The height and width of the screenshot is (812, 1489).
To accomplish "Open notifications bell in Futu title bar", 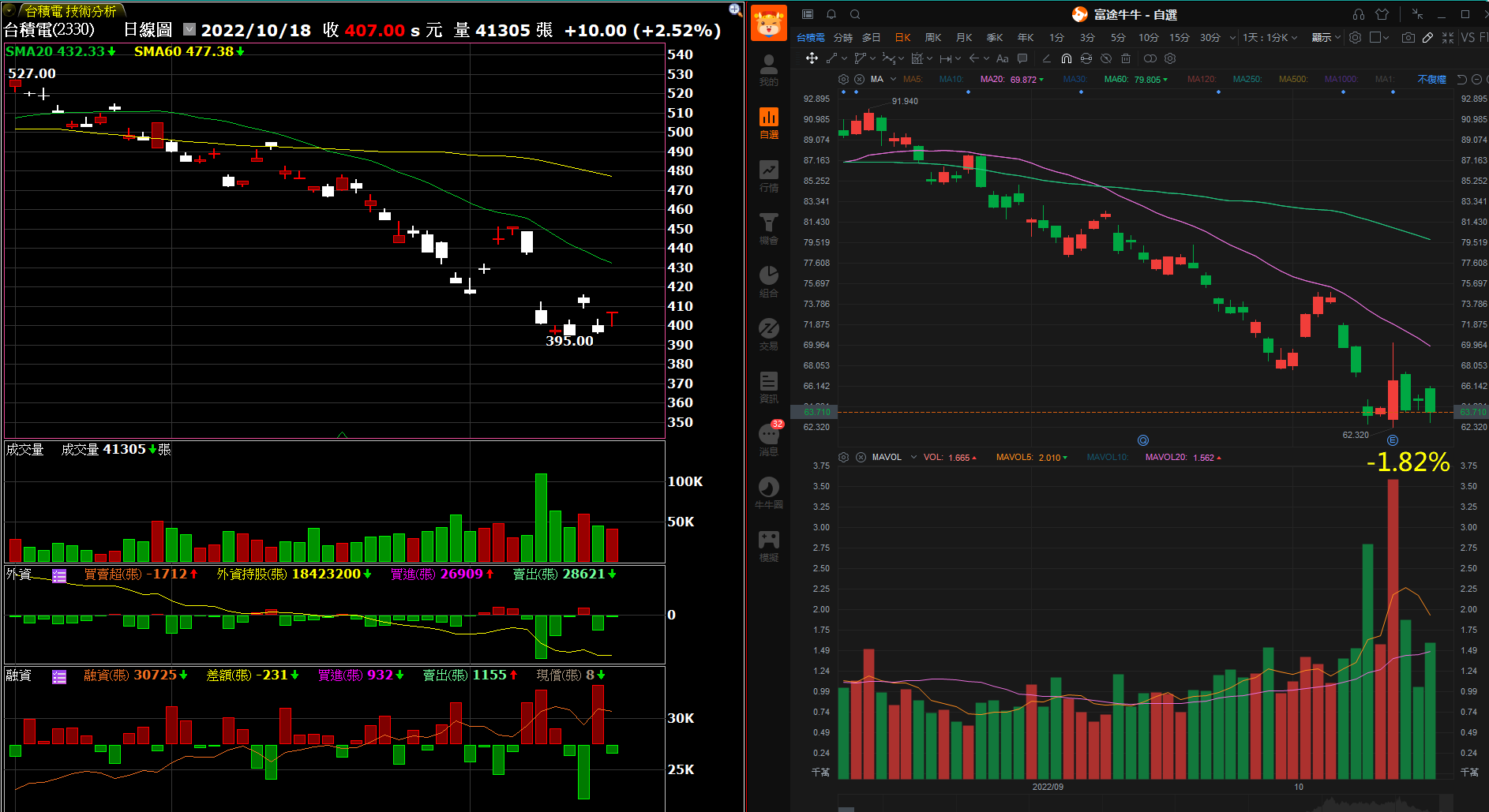I will tap(831, 14).
